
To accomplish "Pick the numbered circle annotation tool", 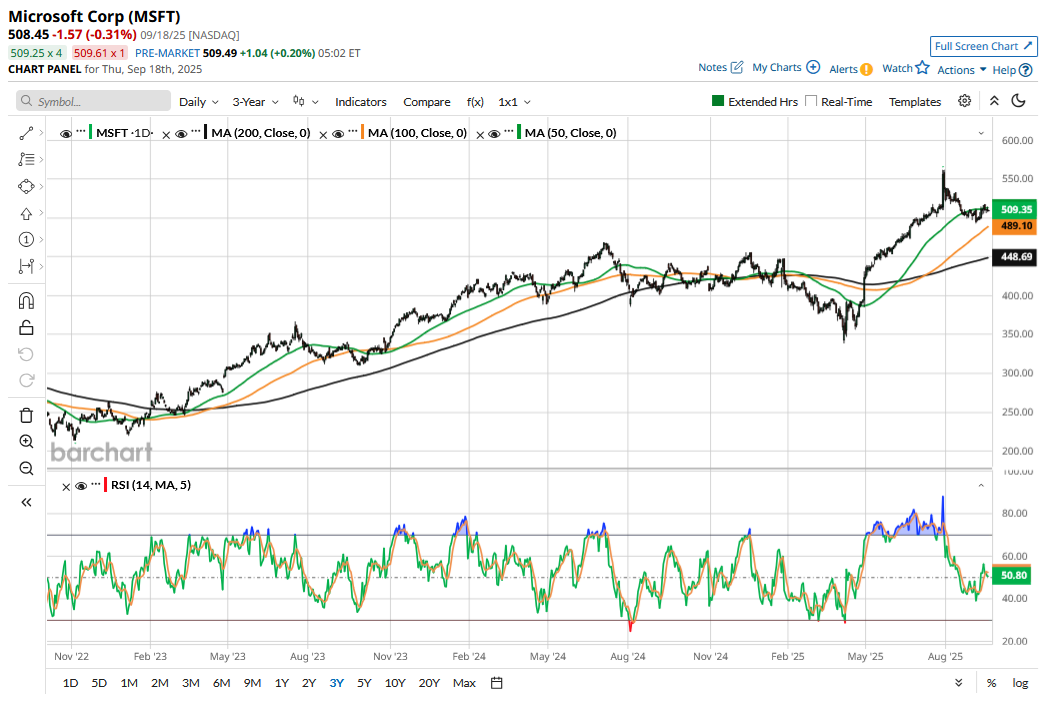I will (26, 239).
